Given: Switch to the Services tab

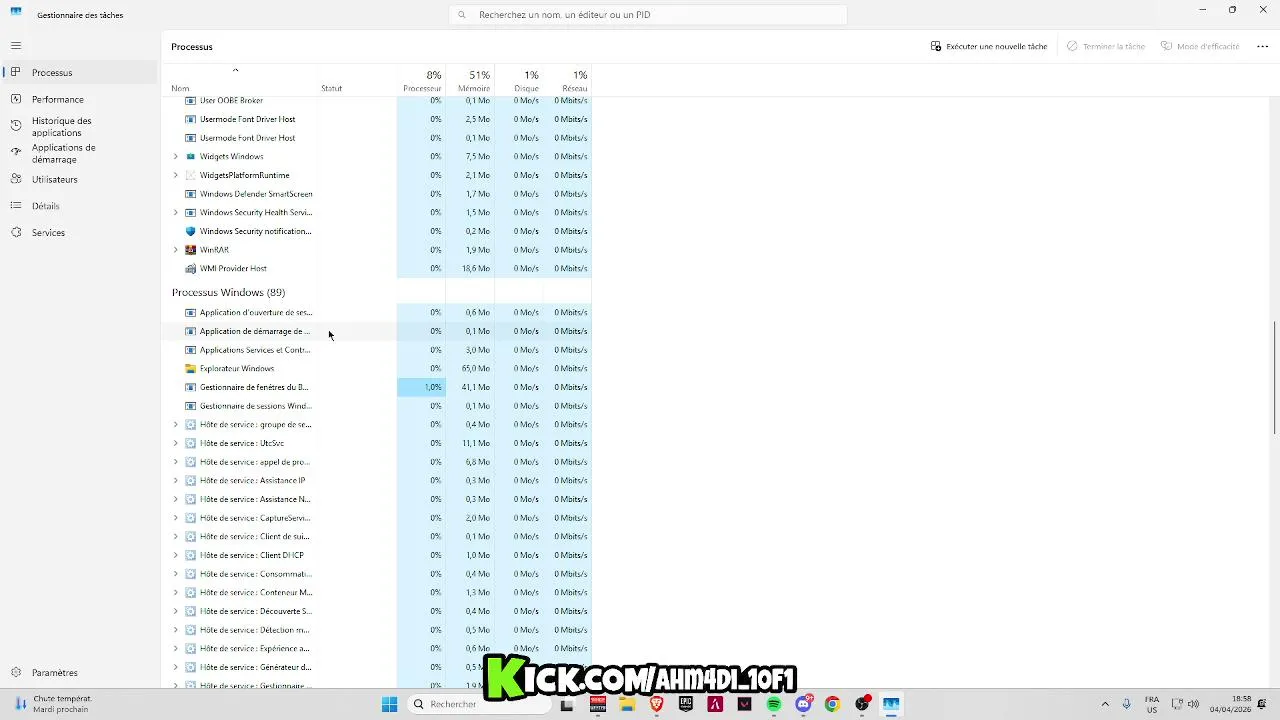Looking at the screenshot, I should (x=80, y=232).
